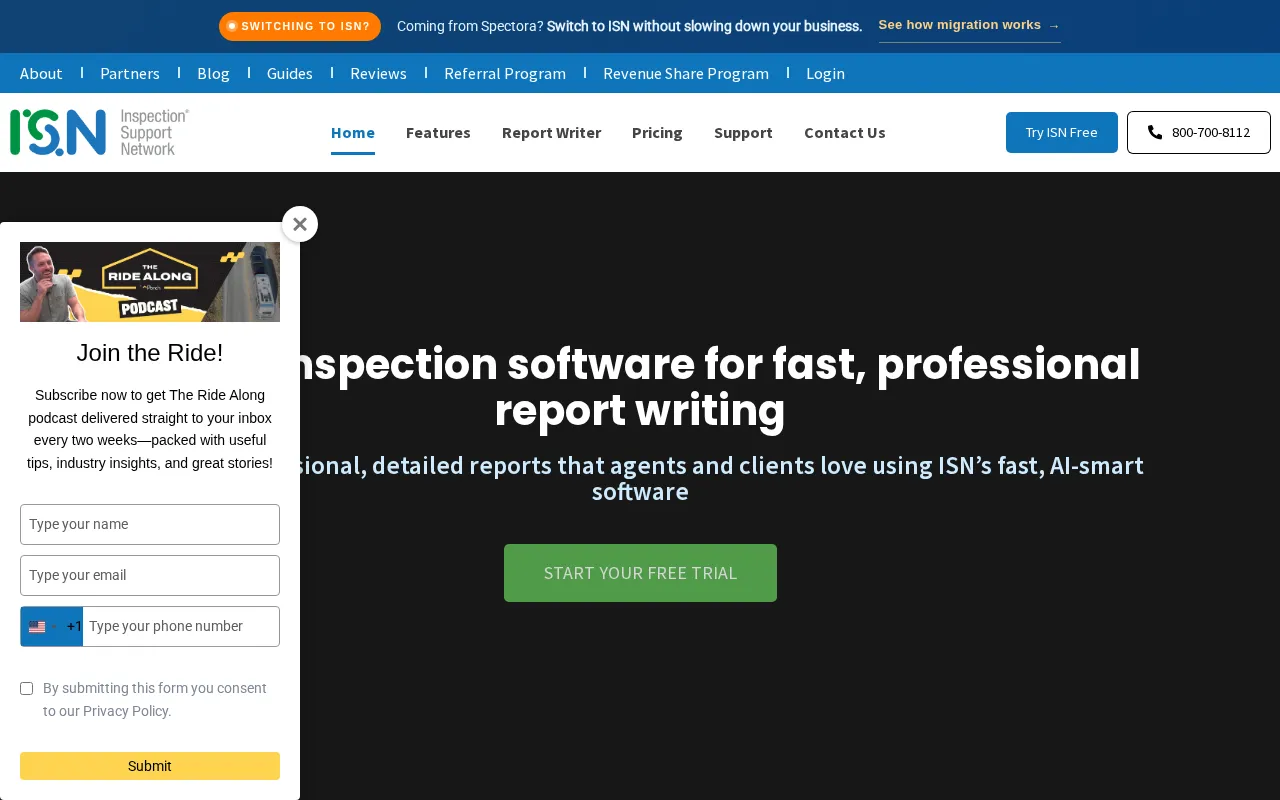The width and height of the screenshot is (1280, 800).
Task: Focus the 'Type your name' field
Action: (x=150, y=524)
